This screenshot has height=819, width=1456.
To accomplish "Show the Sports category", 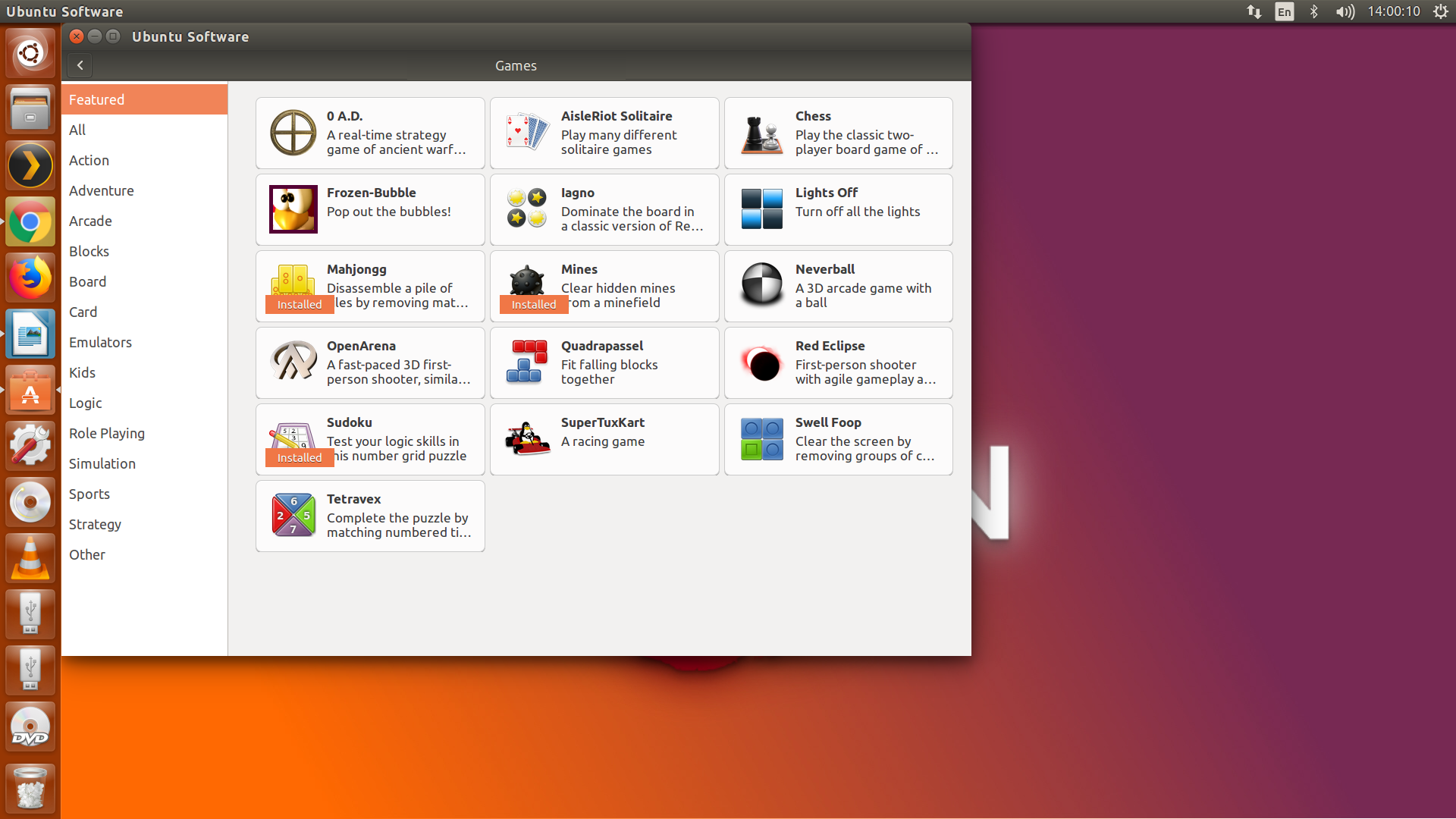I will point(144,494).
